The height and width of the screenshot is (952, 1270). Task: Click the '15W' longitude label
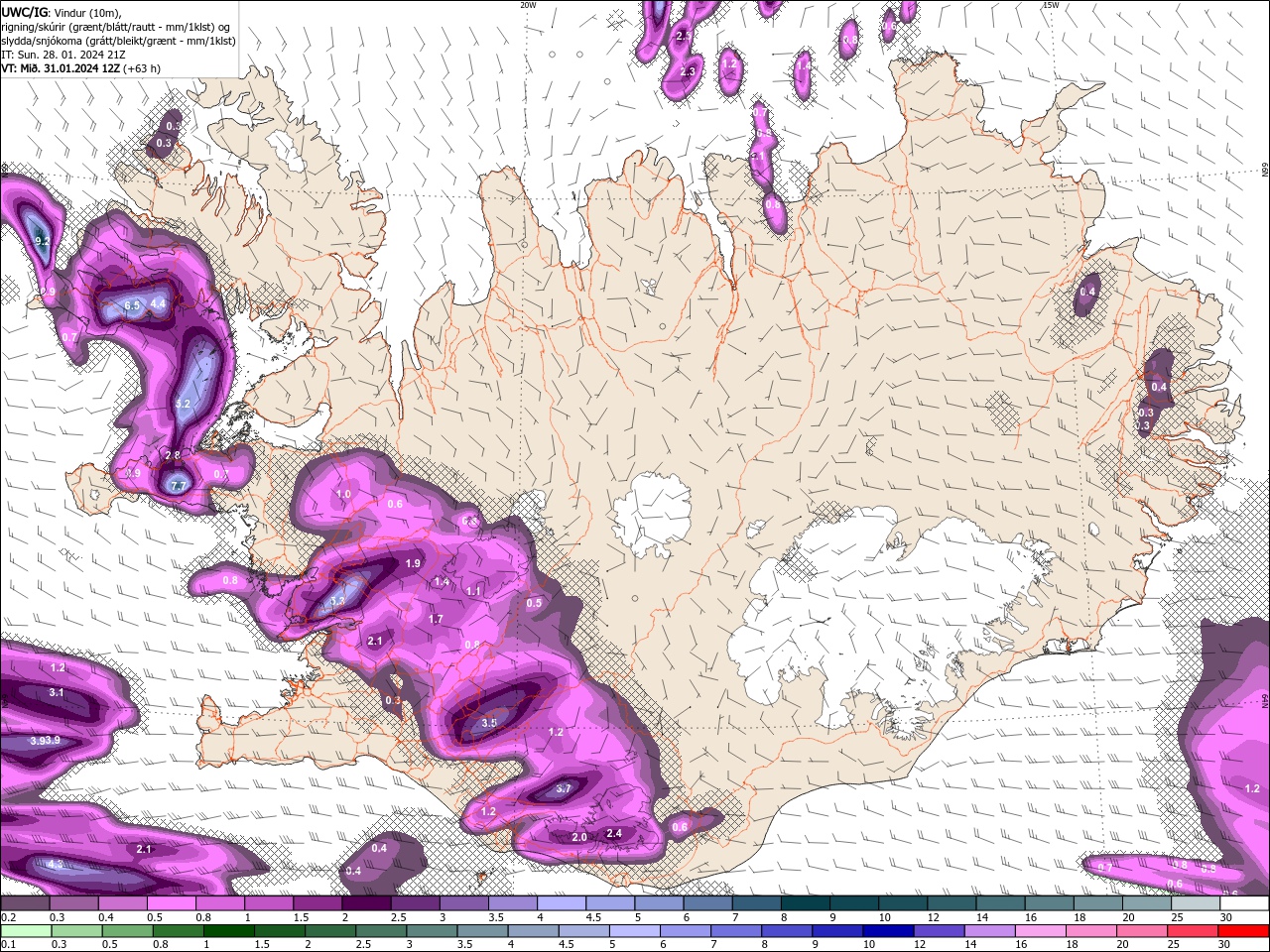tap(1051, 5)
